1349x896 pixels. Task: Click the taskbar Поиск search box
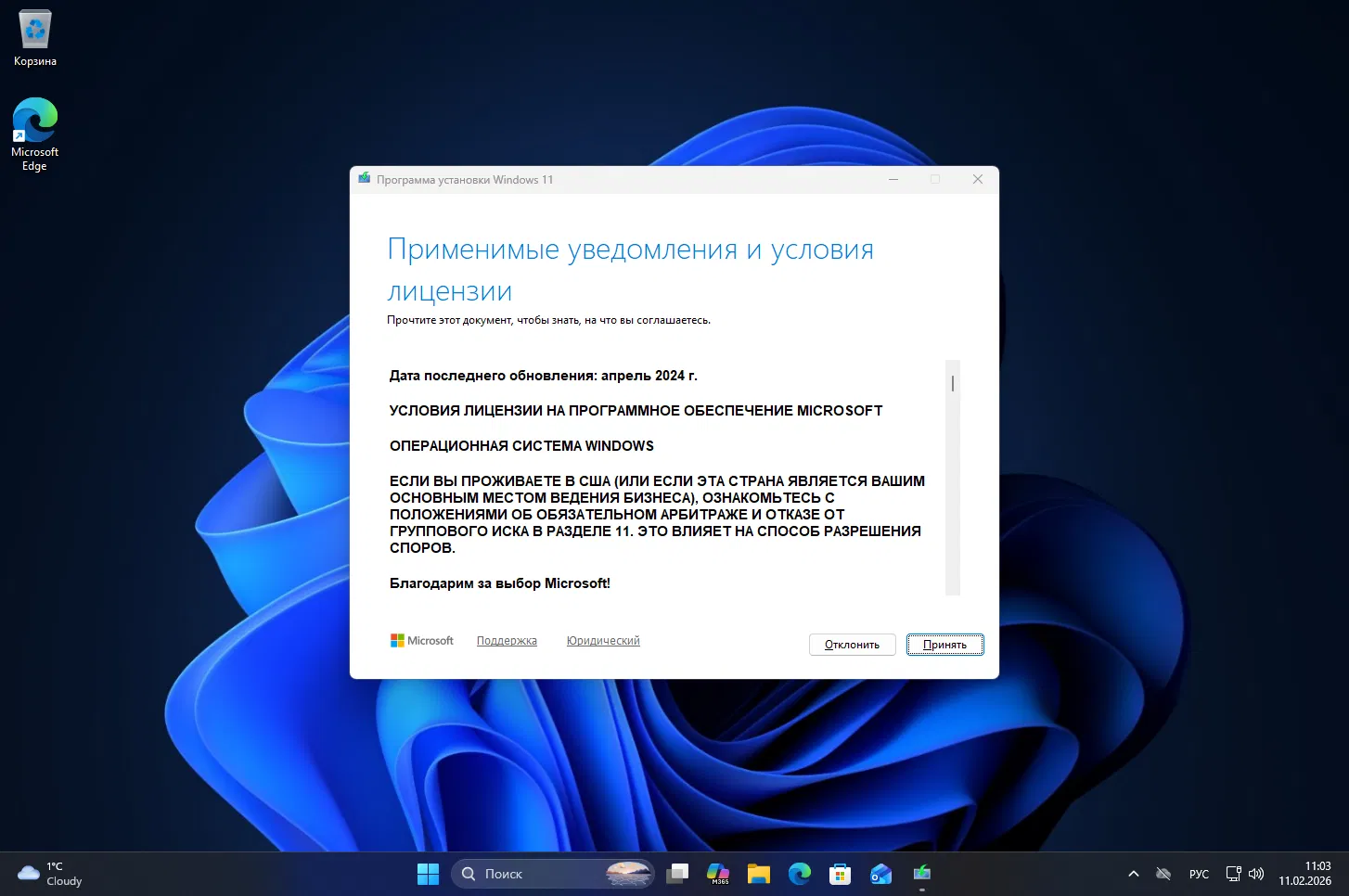pyautogui.click(x=553, y=874)
